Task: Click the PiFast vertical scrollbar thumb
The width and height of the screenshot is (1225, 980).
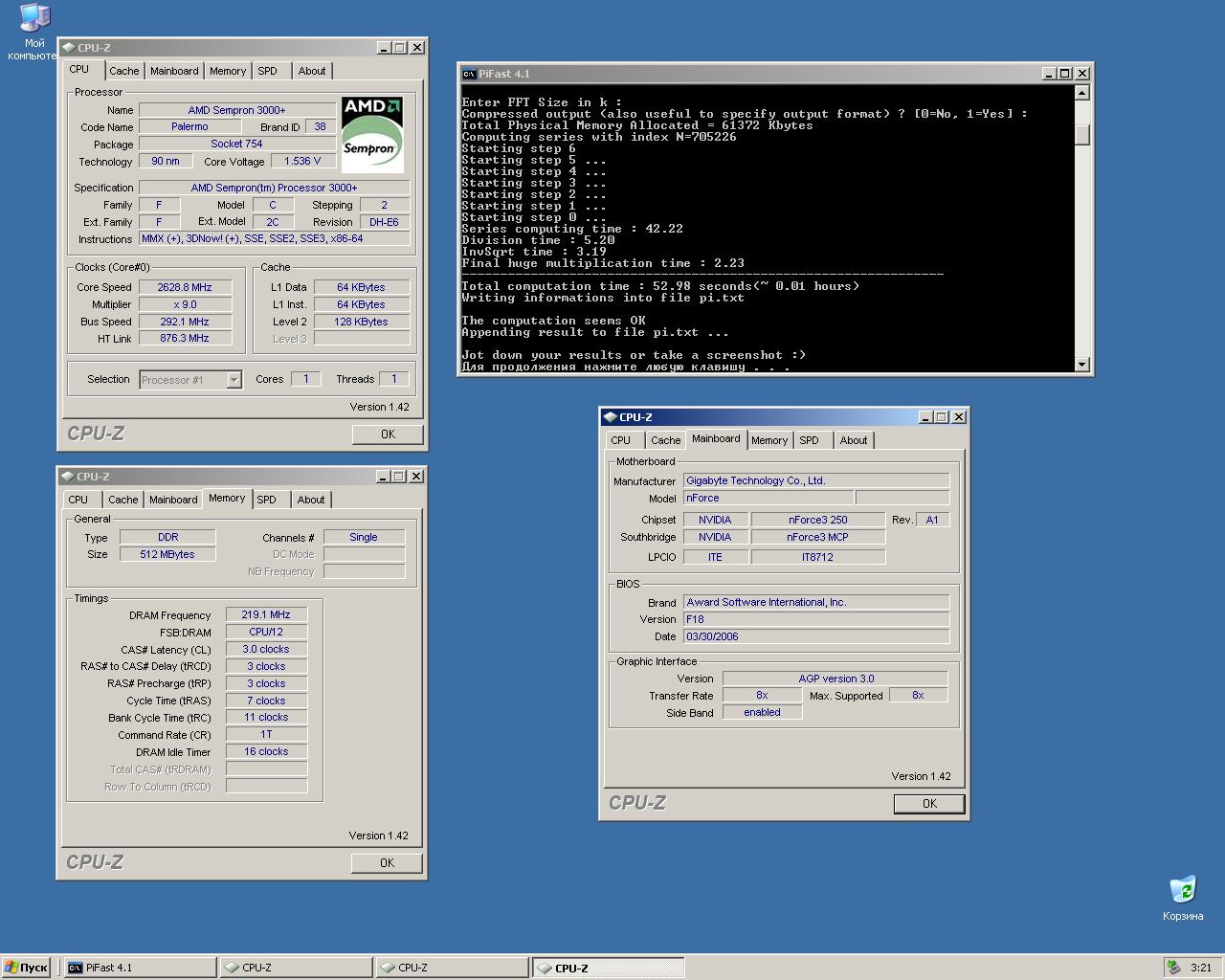Action: click(x=1082, y=135)
